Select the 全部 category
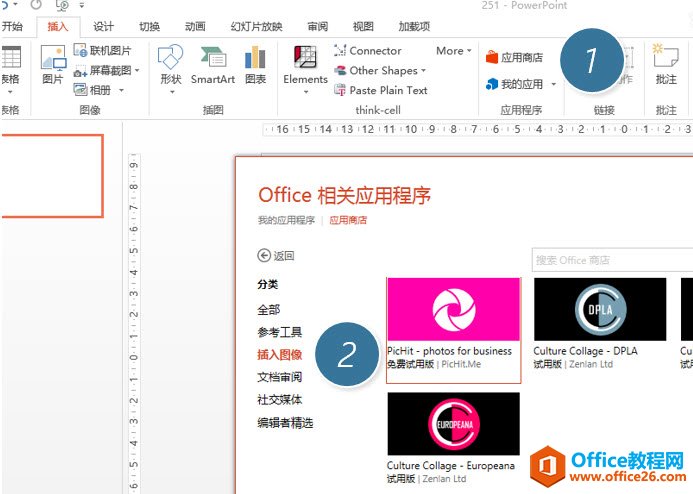693x494 pixels. click(x=269, y=309)
